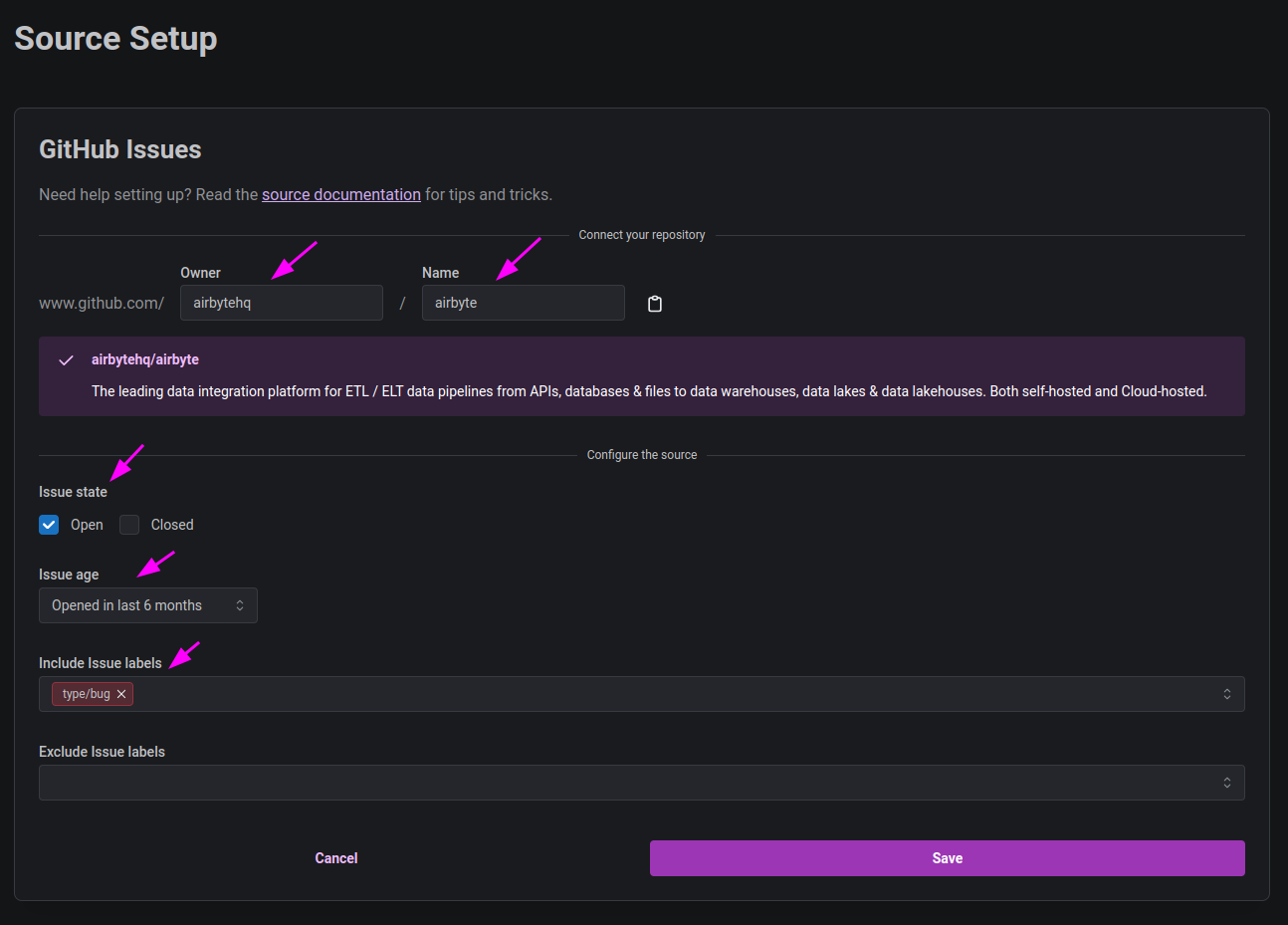The height and width of the screenshot is (925, 1288).
Task: Click the Include Issue labels heading
Action: click(101, 663)
